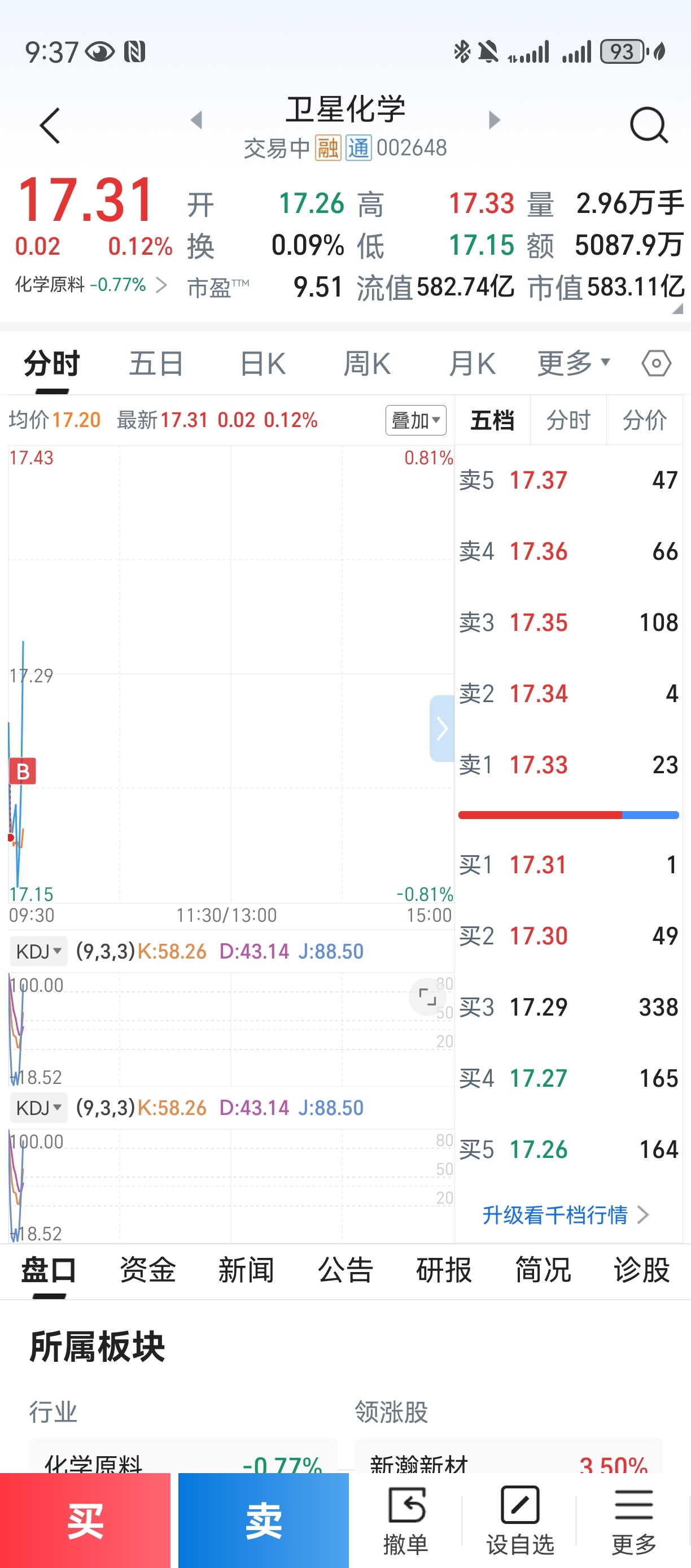691x1568 pixels.
Task: Tap the back arrow icon
Action: 50,126
